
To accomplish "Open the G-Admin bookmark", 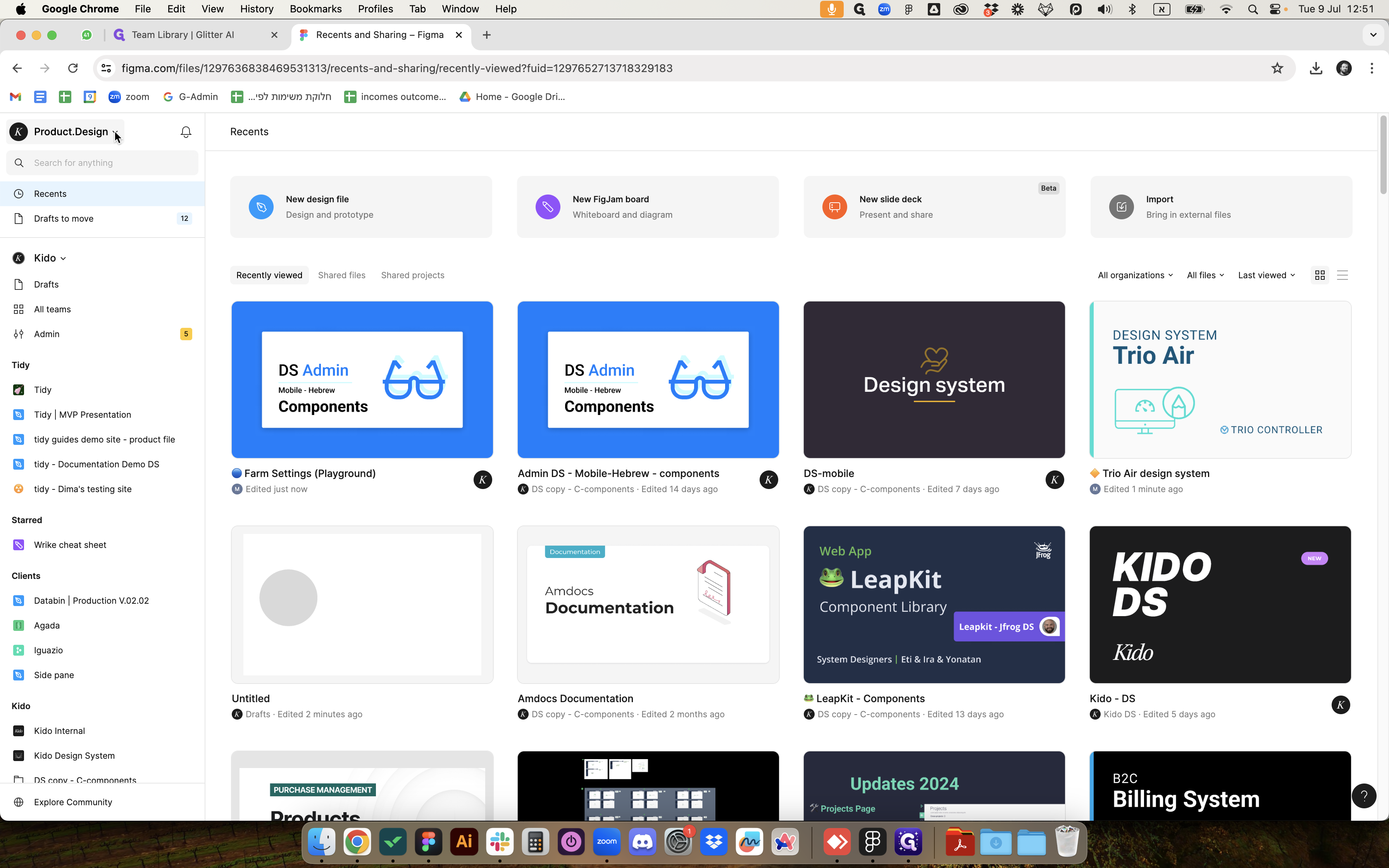I will pos(191,96).
